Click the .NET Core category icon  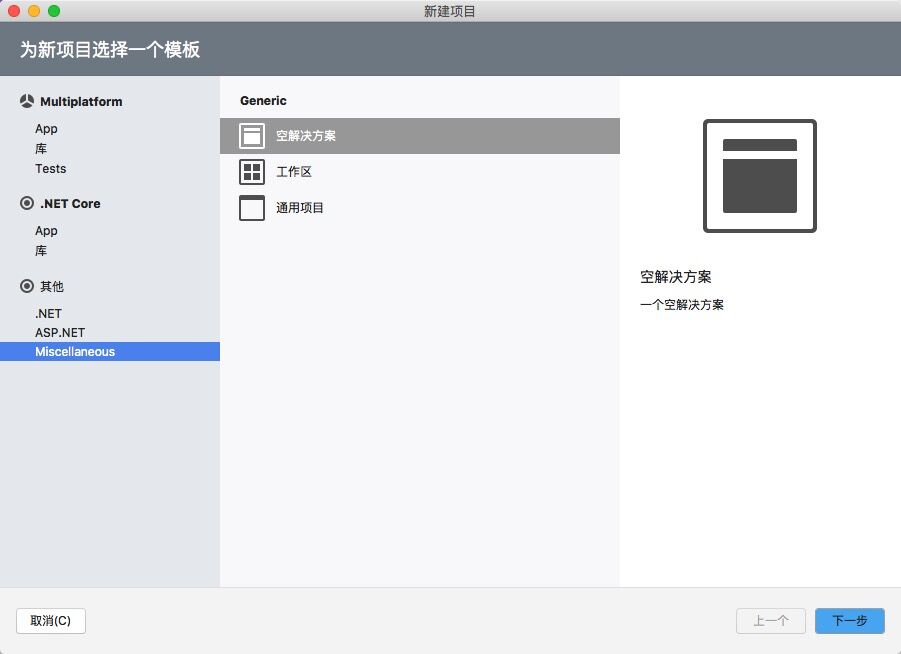26,203
